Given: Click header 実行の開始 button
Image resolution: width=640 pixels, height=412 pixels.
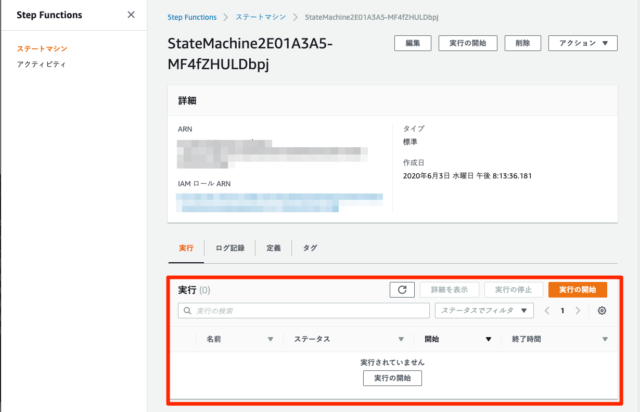Looking at the screenshot, I should click(x=468, y=43).
